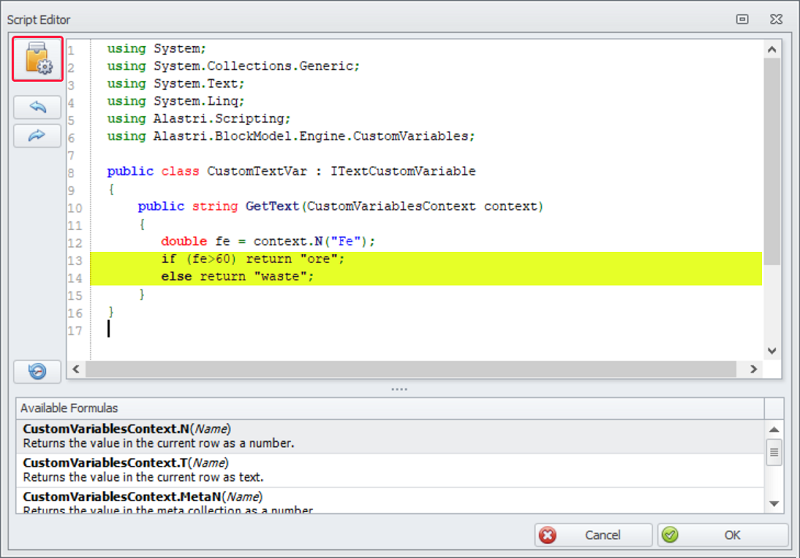Click 'ITextCustomVariable' interface name

tap(403, 171)
